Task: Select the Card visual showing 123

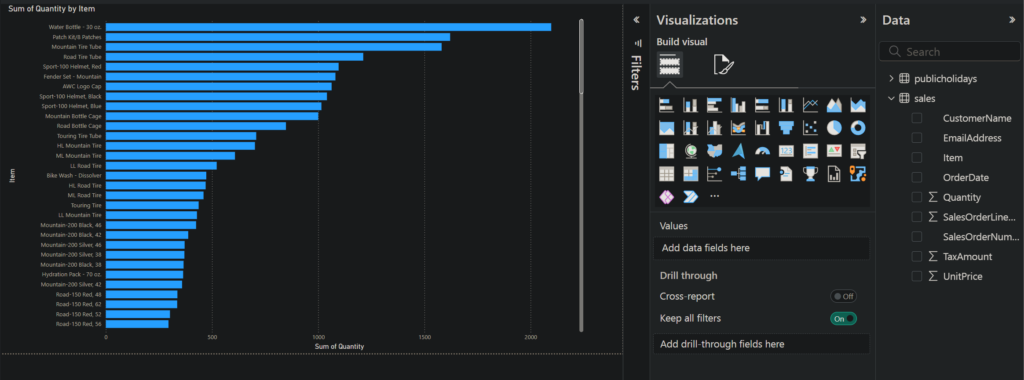Action: (786, 151)
